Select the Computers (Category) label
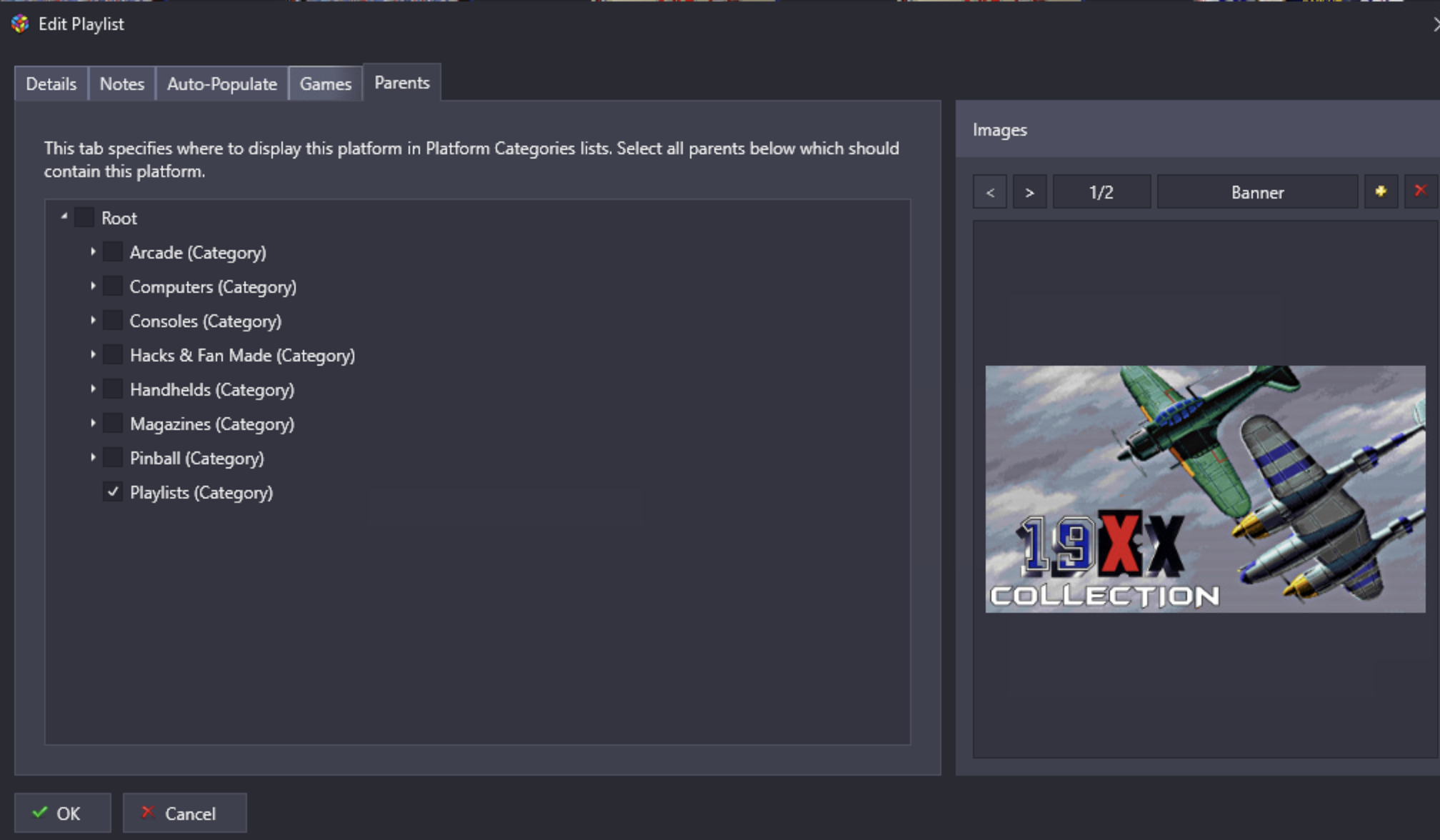This screenshot has width=1440, height=840. click(x=213, y=286)
